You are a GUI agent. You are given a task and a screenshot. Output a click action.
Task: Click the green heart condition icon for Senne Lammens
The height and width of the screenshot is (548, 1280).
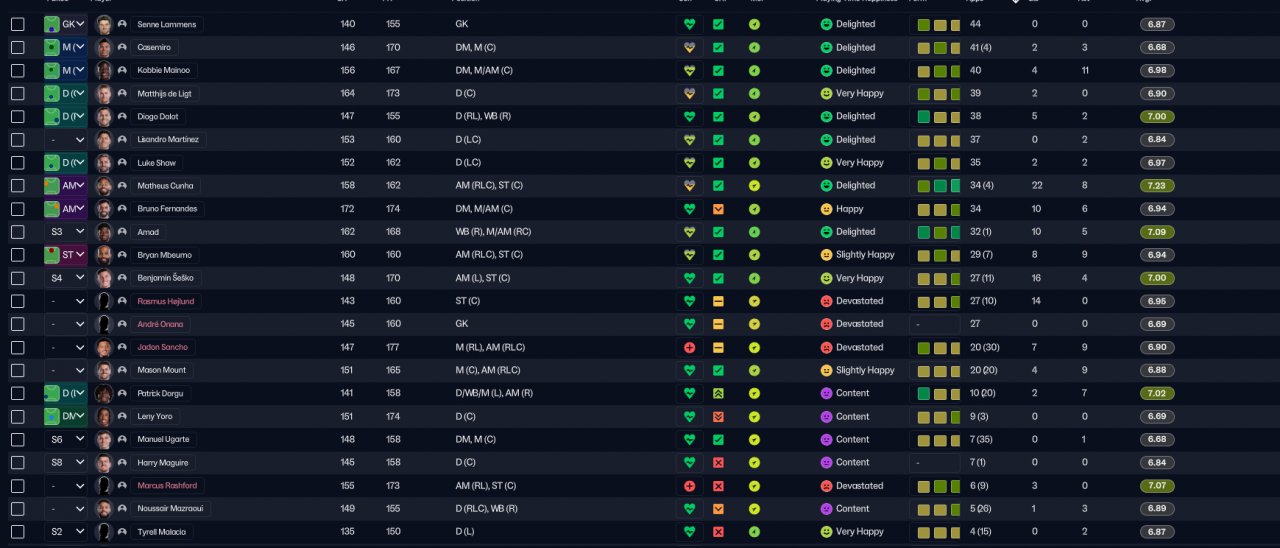689,24
